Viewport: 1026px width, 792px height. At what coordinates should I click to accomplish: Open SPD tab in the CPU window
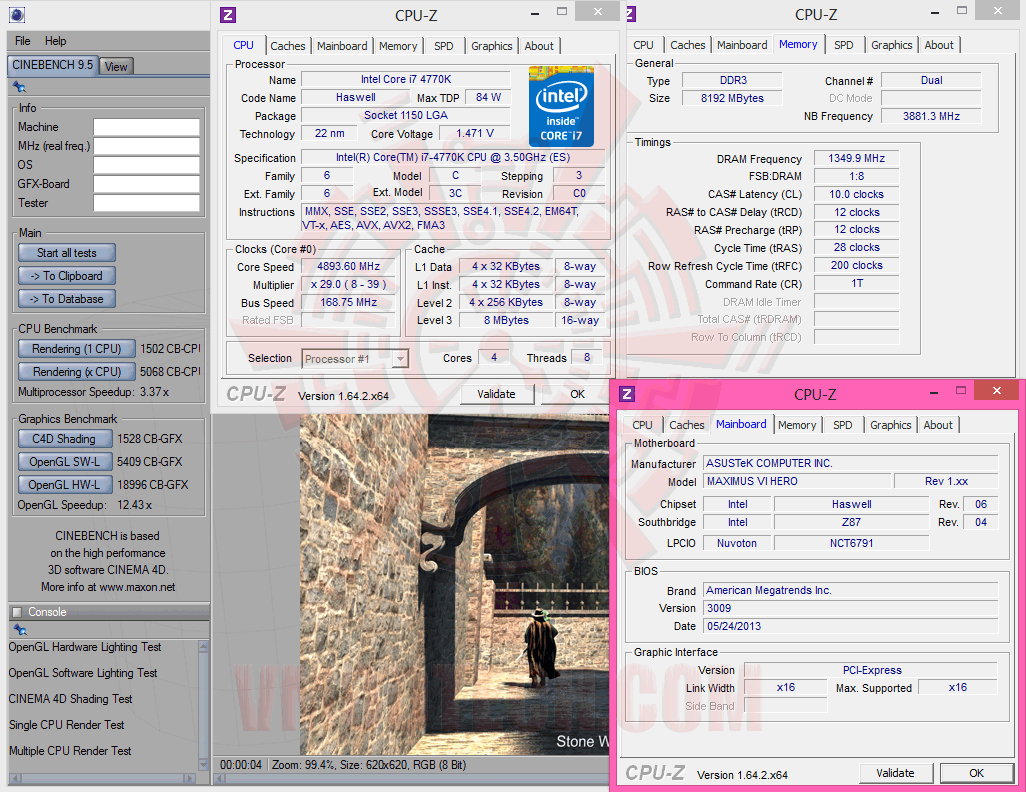point(444,46)
